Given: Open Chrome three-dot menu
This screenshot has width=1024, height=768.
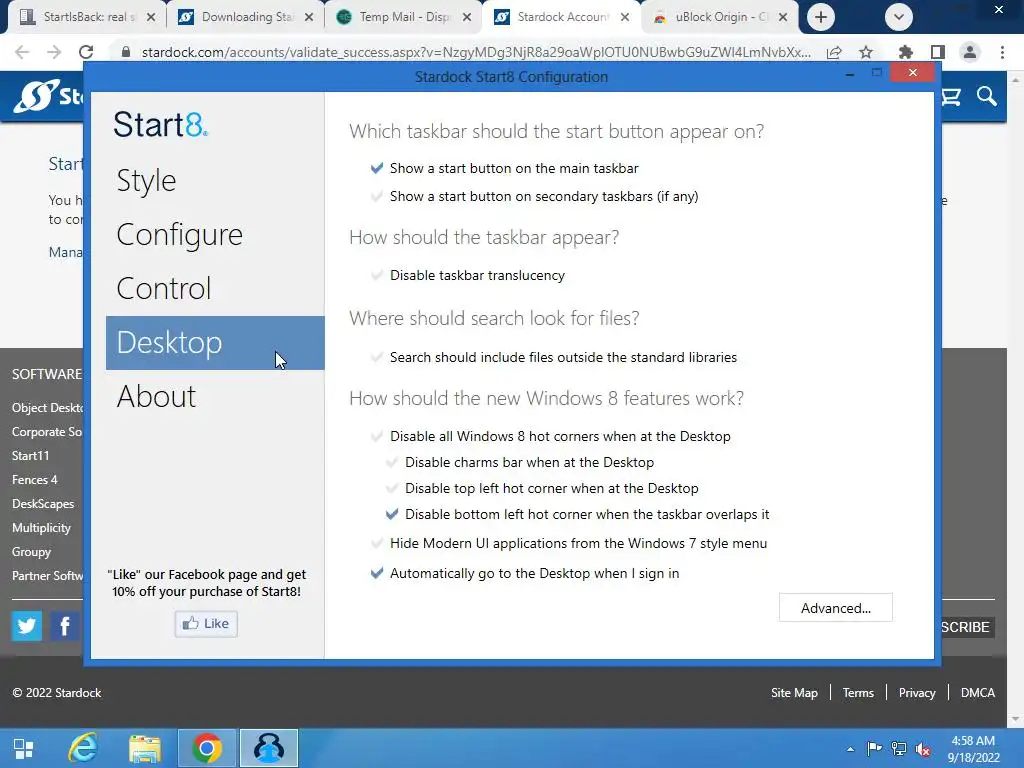Looking at the screenshot, I should click(x=1002, y=52).
